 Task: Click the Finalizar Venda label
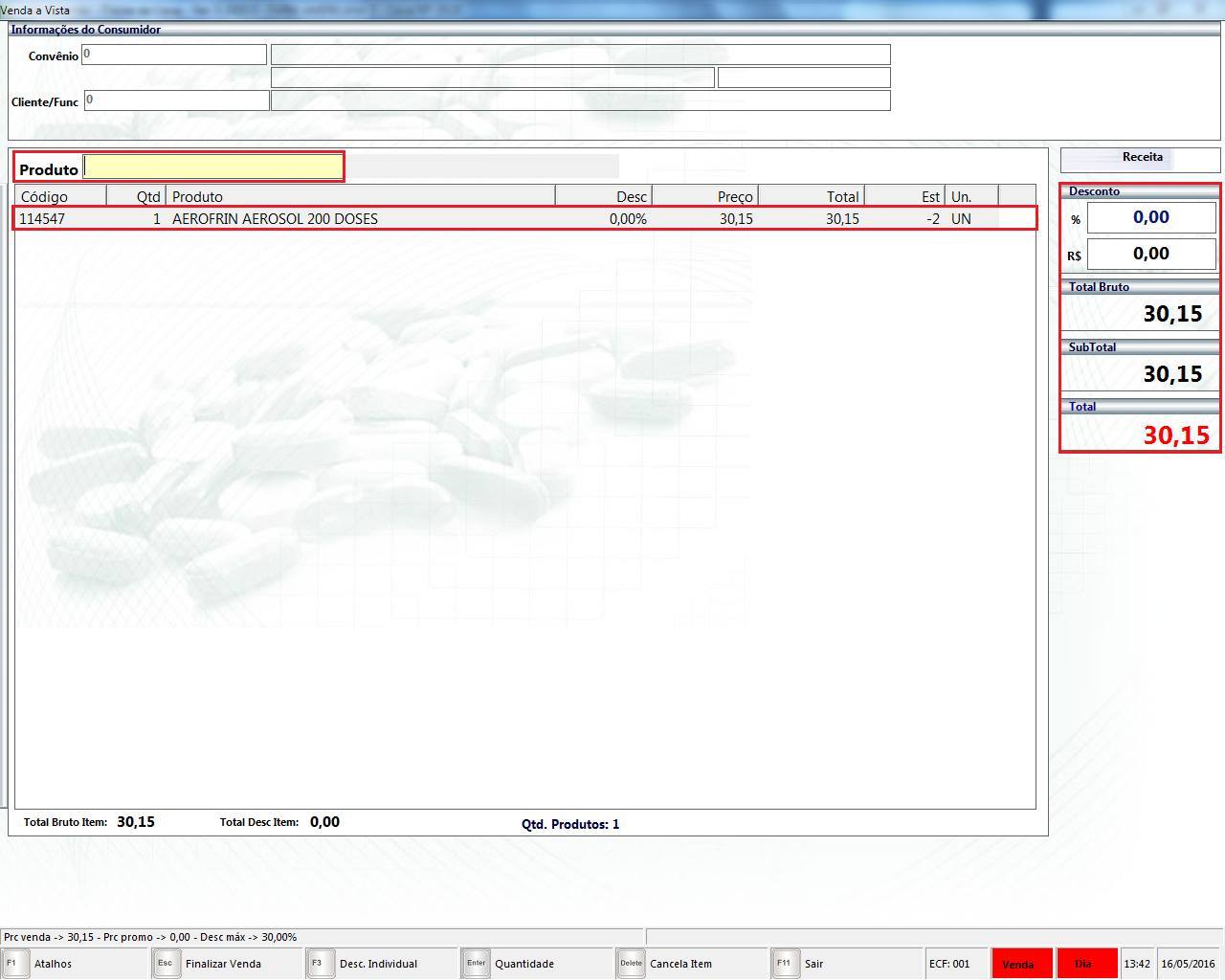point(223,964)
